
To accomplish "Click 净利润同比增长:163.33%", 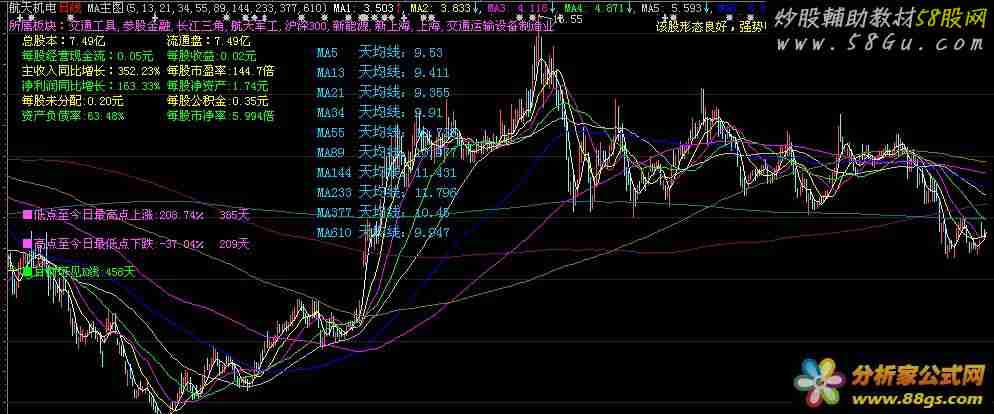I will coord(91,86).
